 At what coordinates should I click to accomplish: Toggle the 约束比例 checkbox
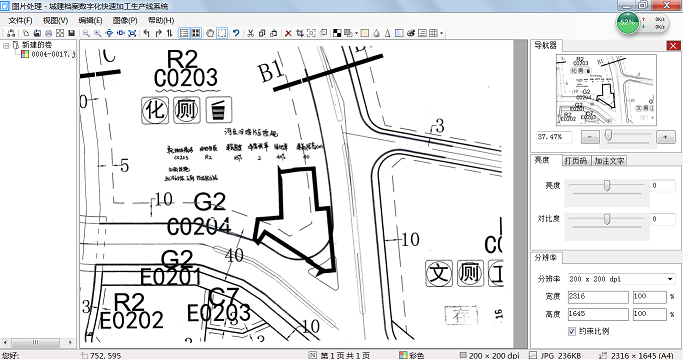[x=572, y=331]
